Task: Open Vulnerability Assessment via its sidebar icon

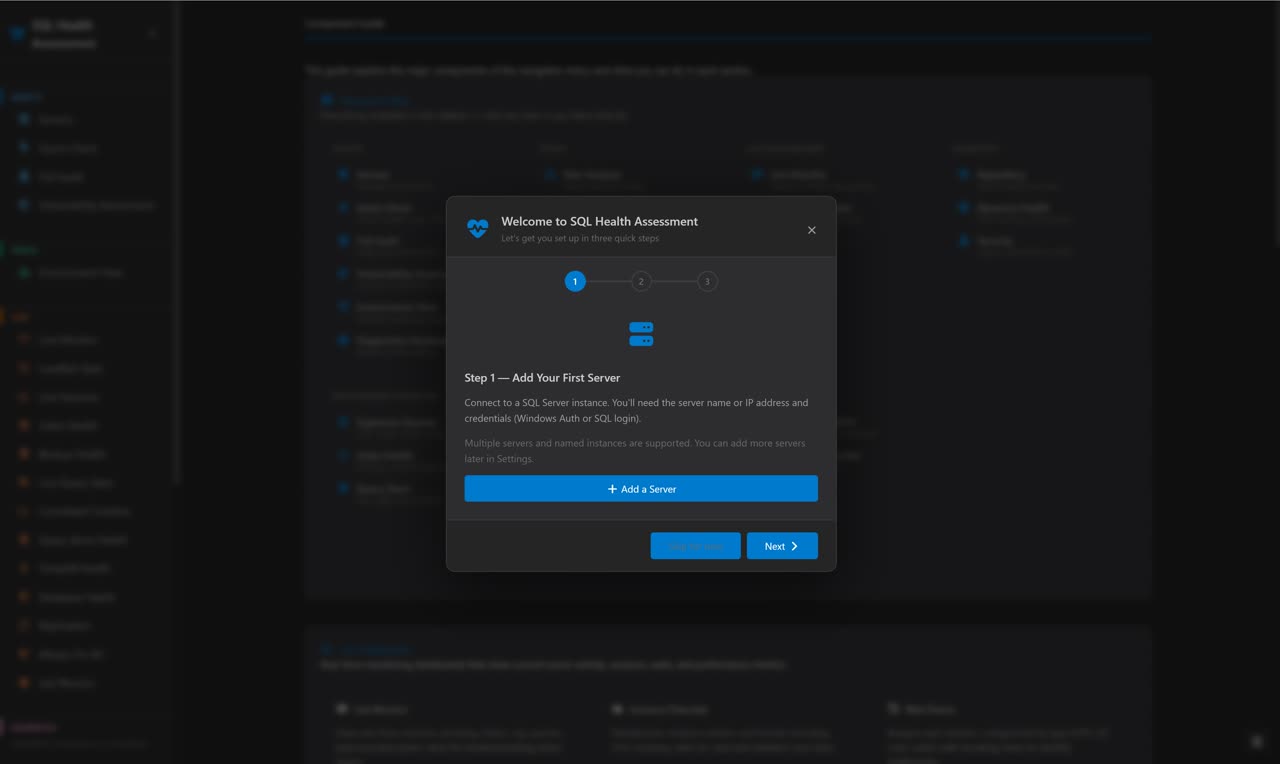Action: pos(23,205)
